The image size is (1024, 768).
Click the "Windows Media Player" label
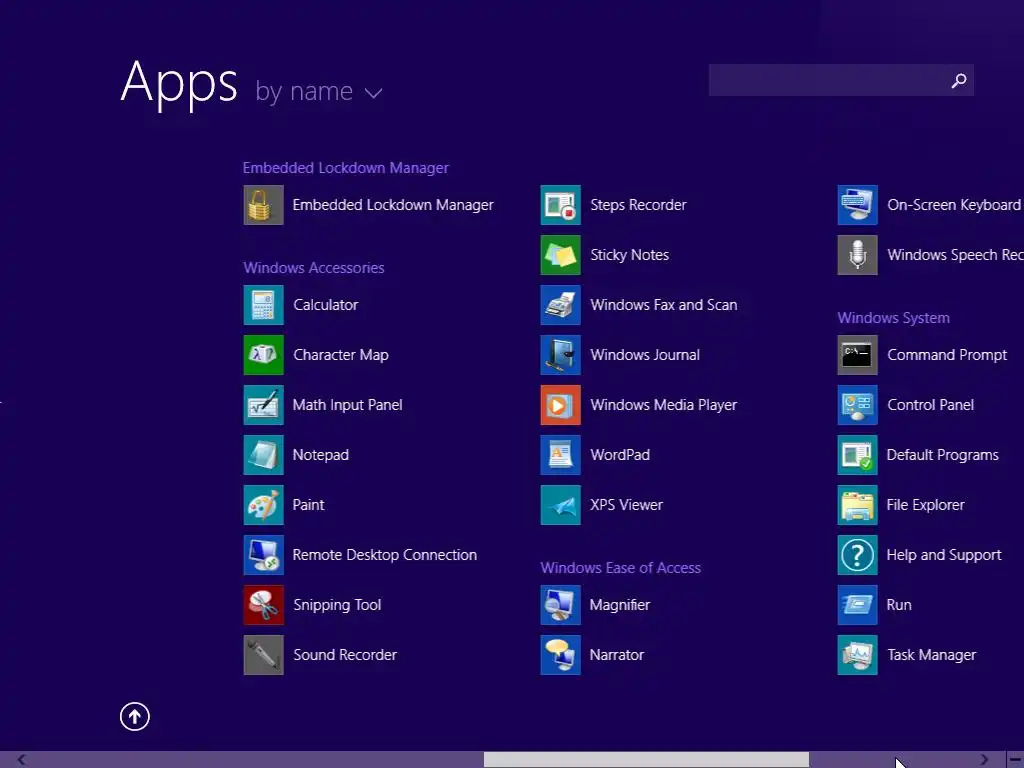(x=664, y=405)
